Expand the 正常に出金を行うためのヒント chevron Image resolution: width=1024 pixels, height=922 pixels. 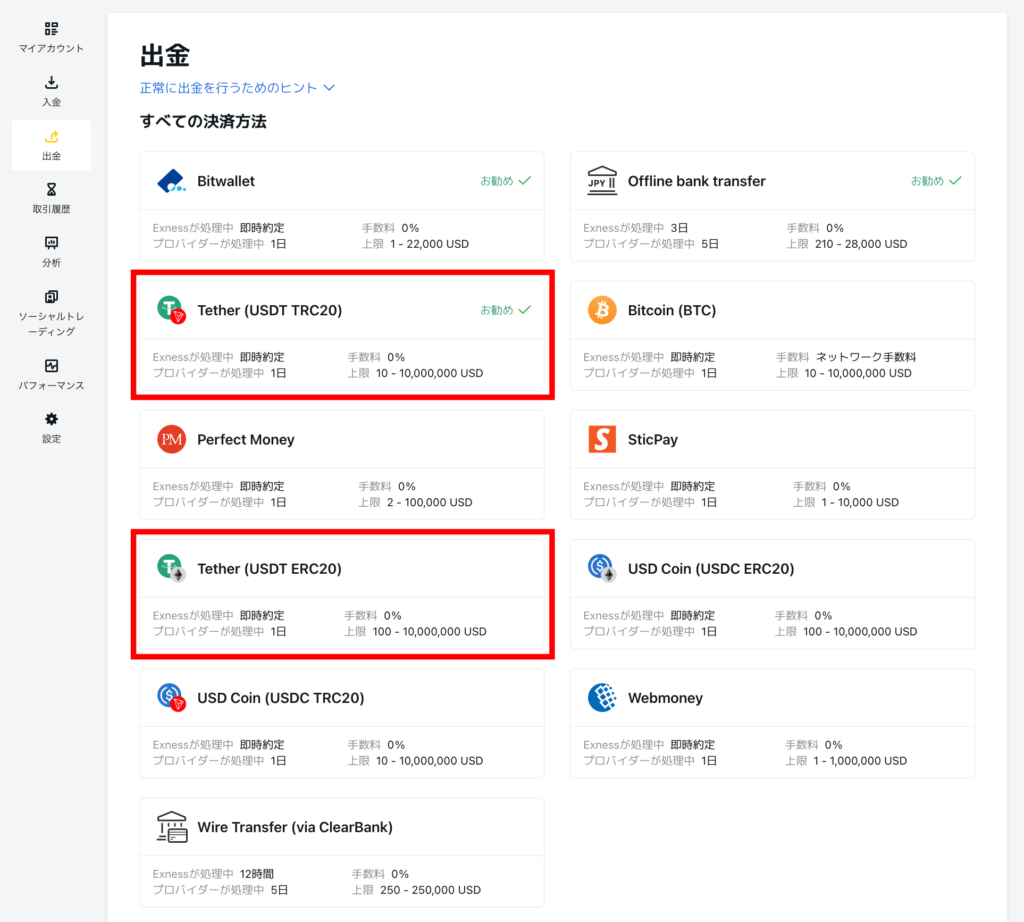pos(329,87)
